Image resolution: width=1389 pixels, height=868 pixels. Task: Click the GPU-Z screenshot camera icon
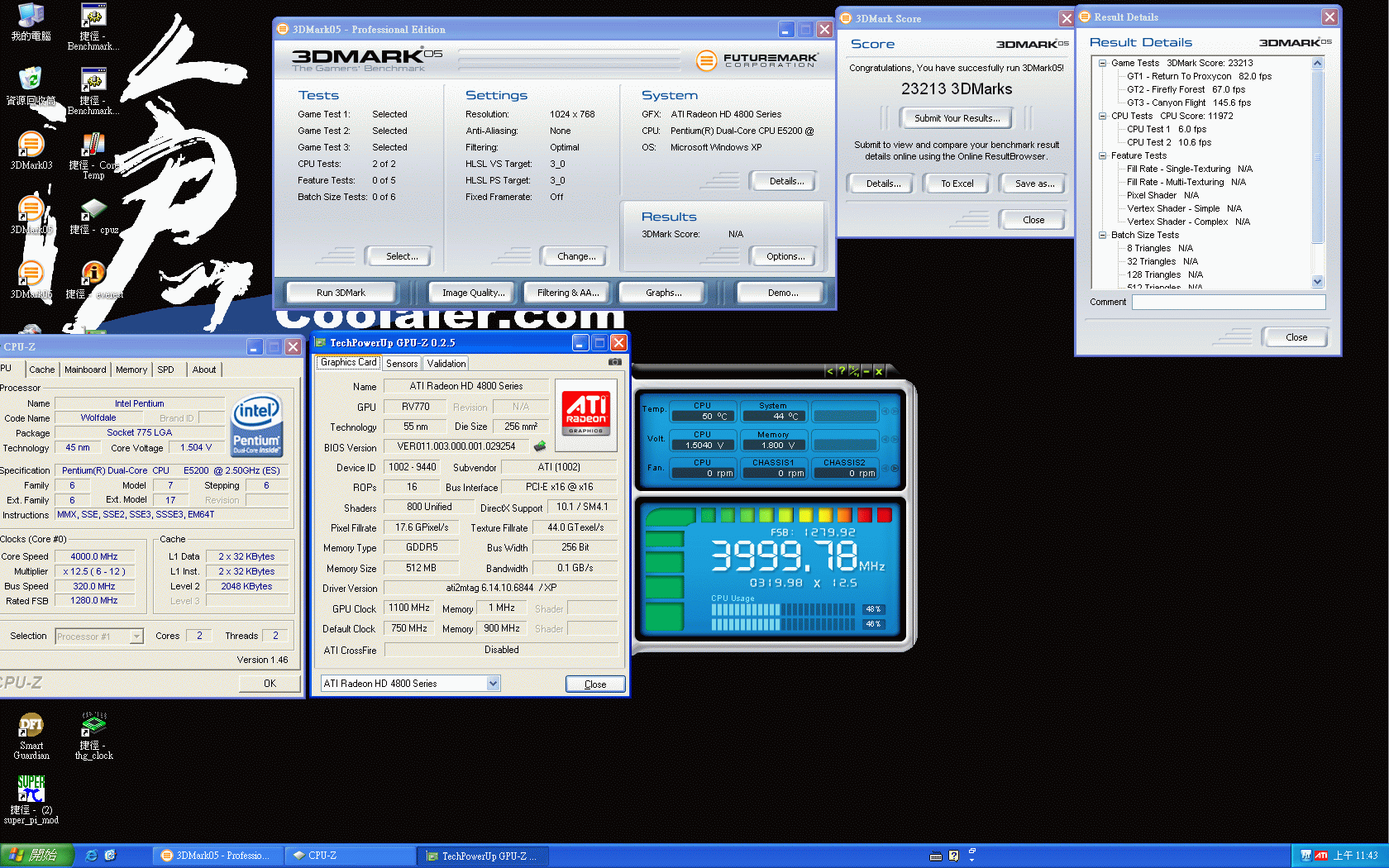point(615,362)
